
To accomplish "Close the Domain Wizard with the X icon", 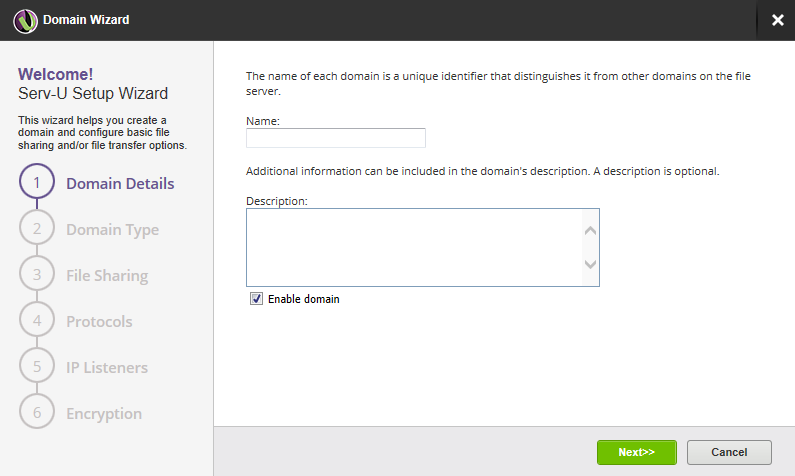I will [x=777, y=20].
